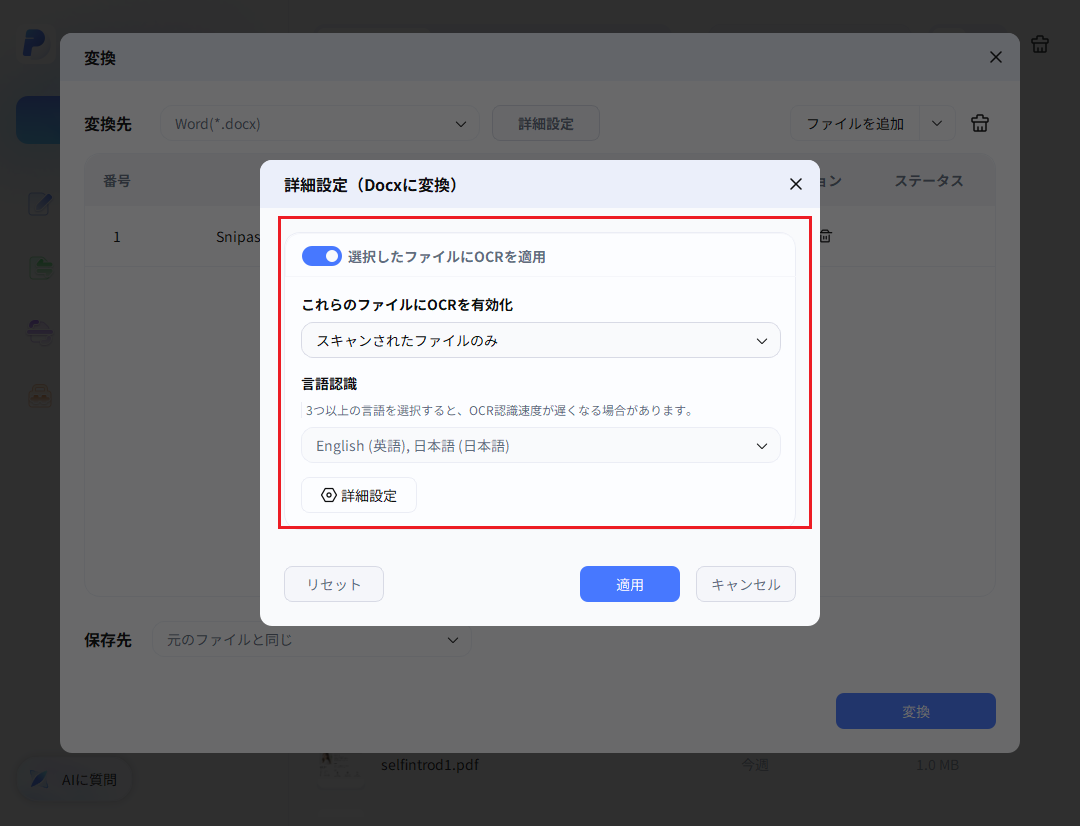Viewport: 1080px width, 826px height.
Task: Click the 番号 column header
Action: tap(116, 180)
